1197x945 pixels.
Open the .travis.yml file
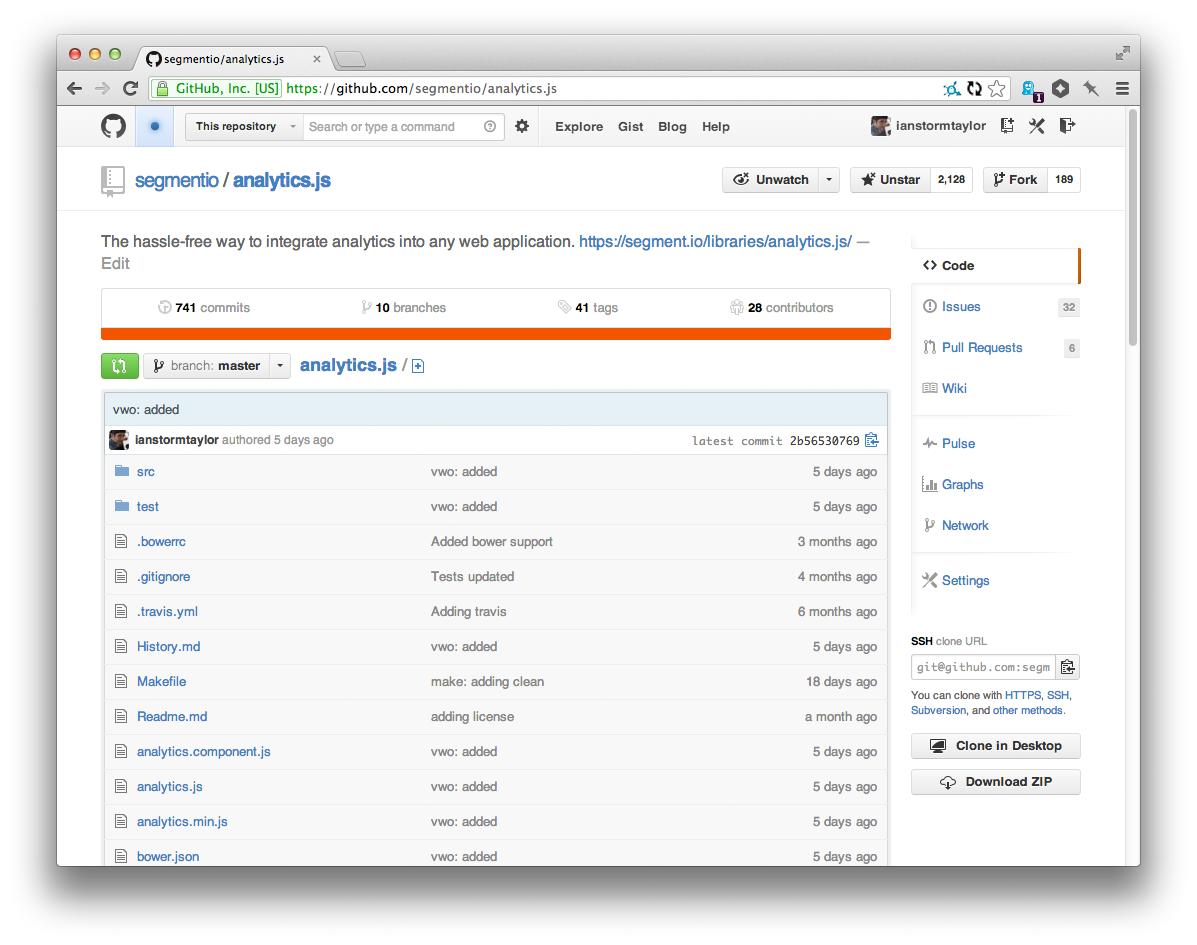[x=167, y=611]
